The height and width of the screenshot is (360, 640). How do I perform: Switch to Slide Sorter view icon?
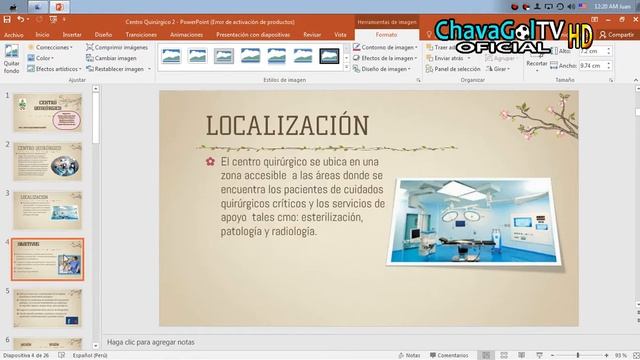[504, 355]
